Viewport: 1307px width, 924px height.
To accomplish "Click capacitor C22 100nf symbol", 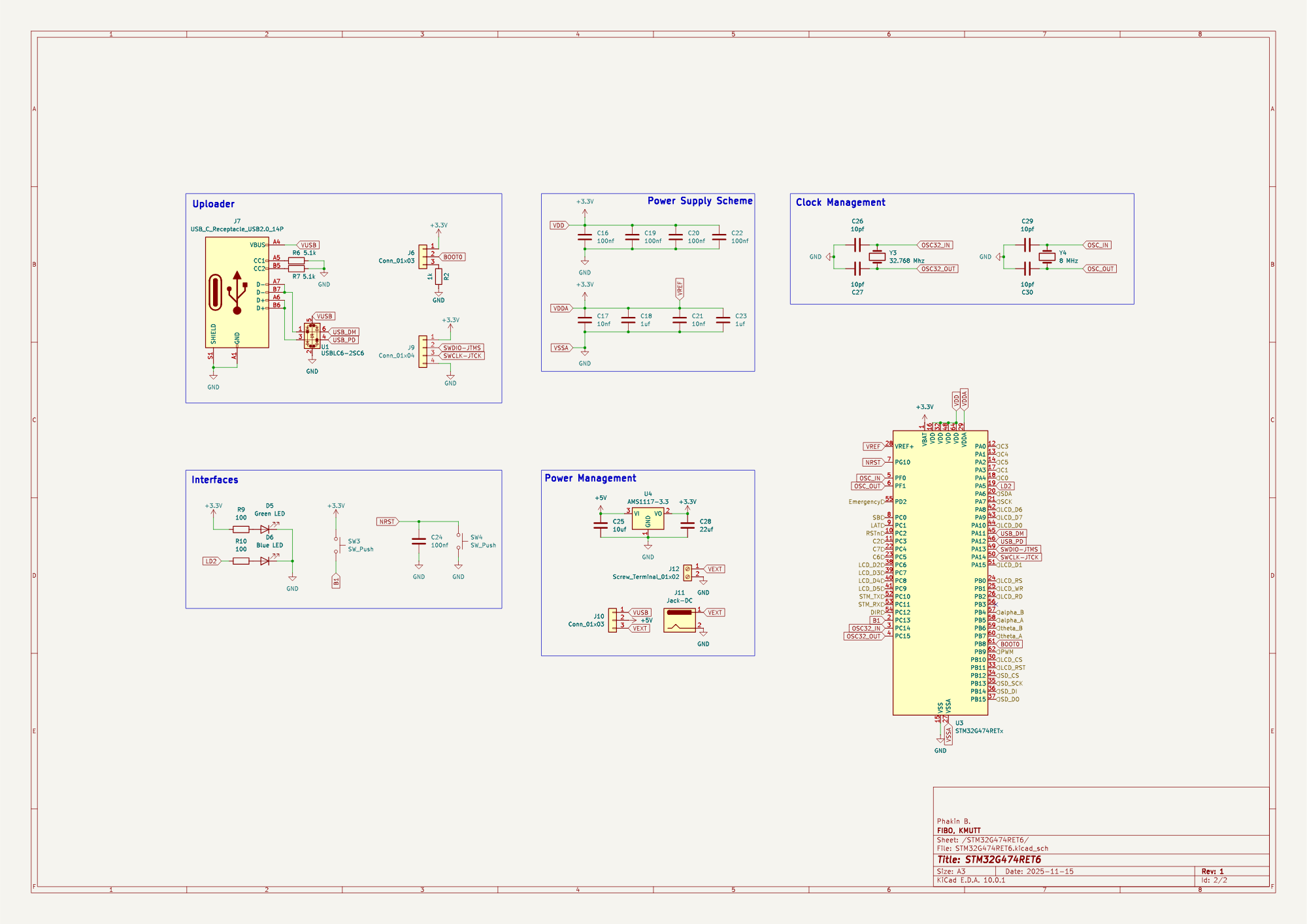I will tap(719, 237).
